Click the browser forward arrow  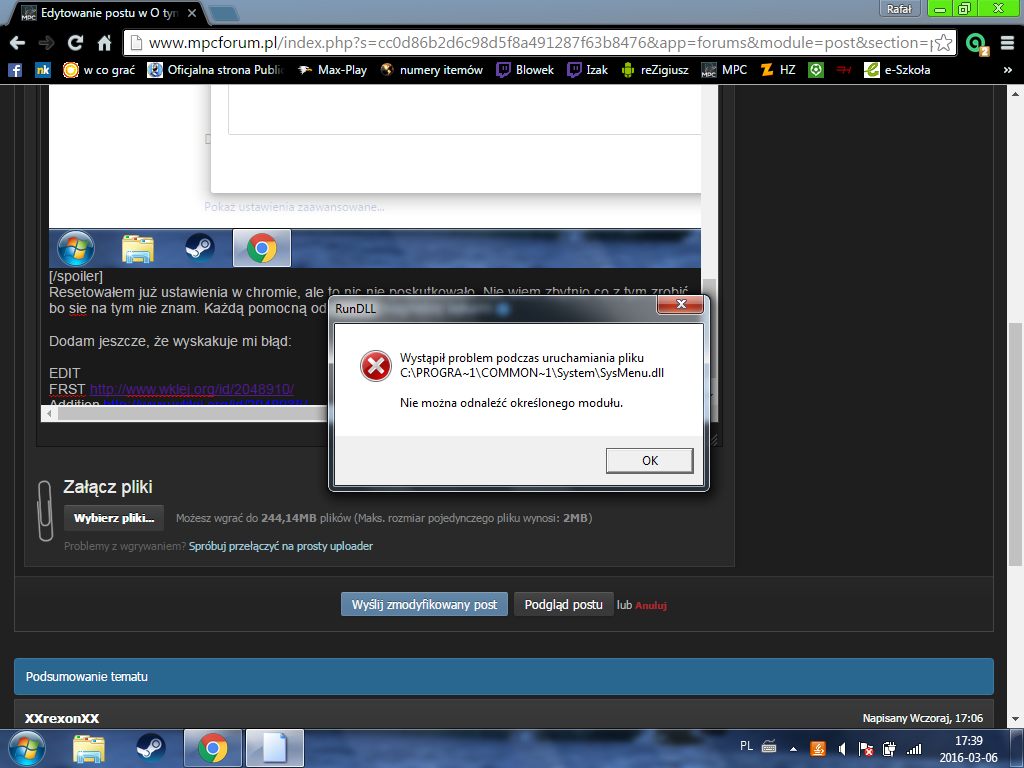(x=46, y=43)
